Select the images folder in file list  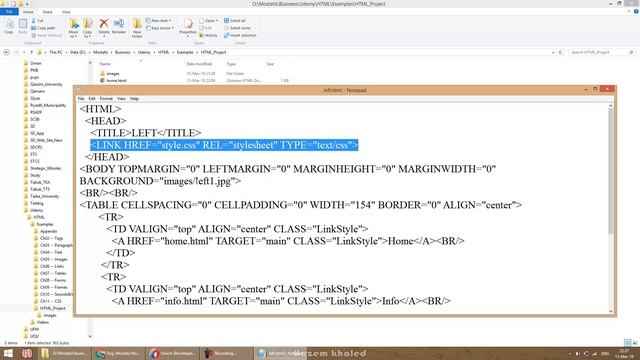tap(113, 73)
